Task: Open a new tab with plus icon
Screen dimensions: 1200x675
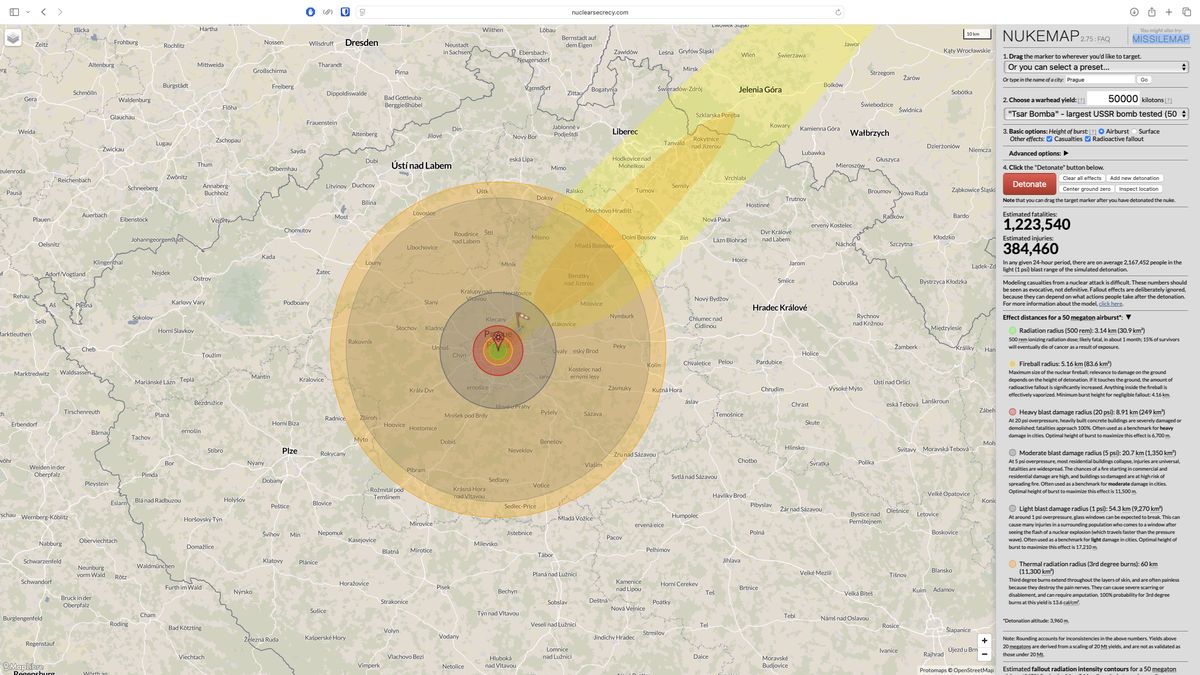Action: 1169,12
